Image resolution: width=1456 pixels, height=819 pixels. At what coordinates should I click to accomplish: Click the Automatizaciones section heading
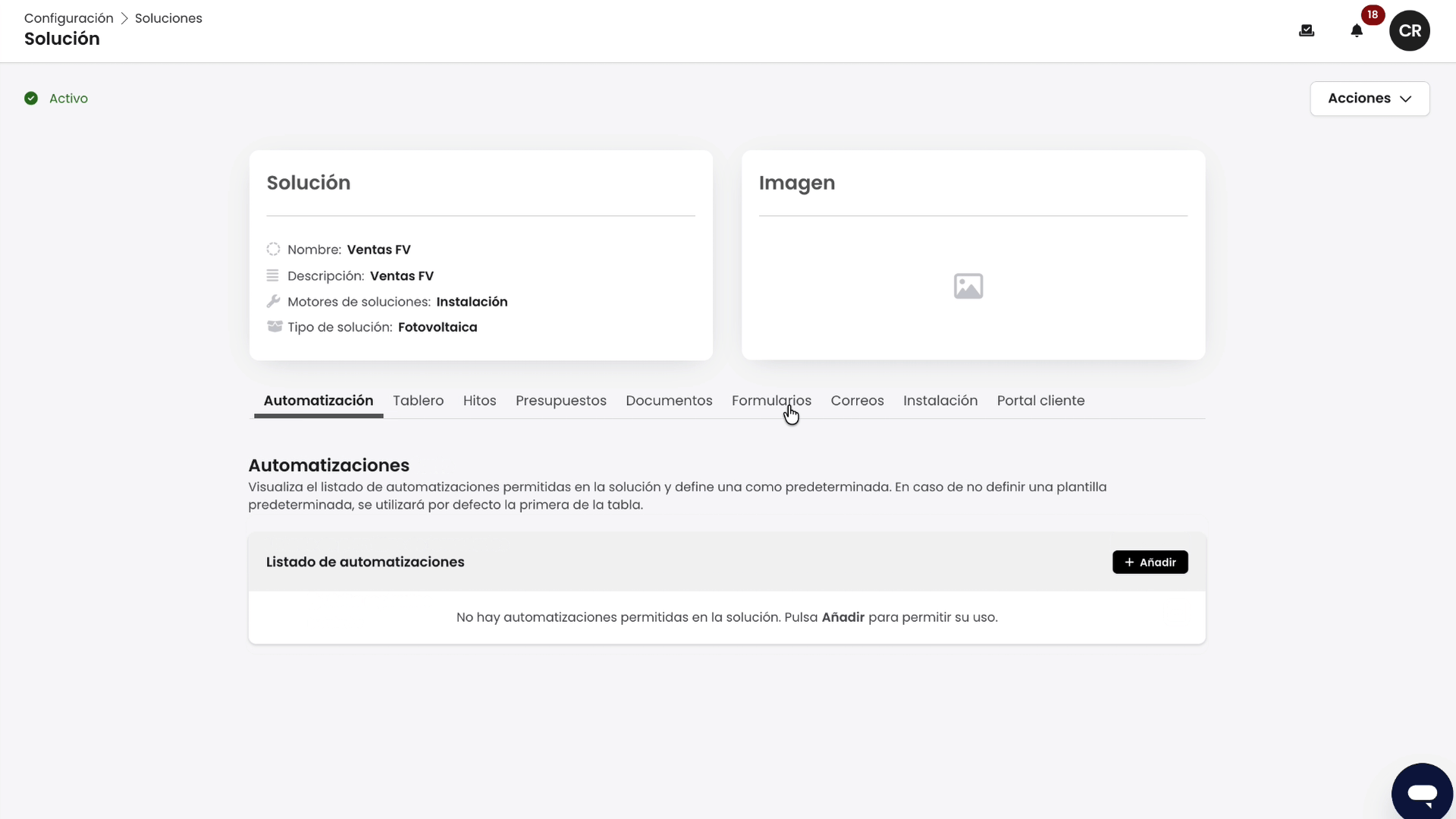point(328,465)
